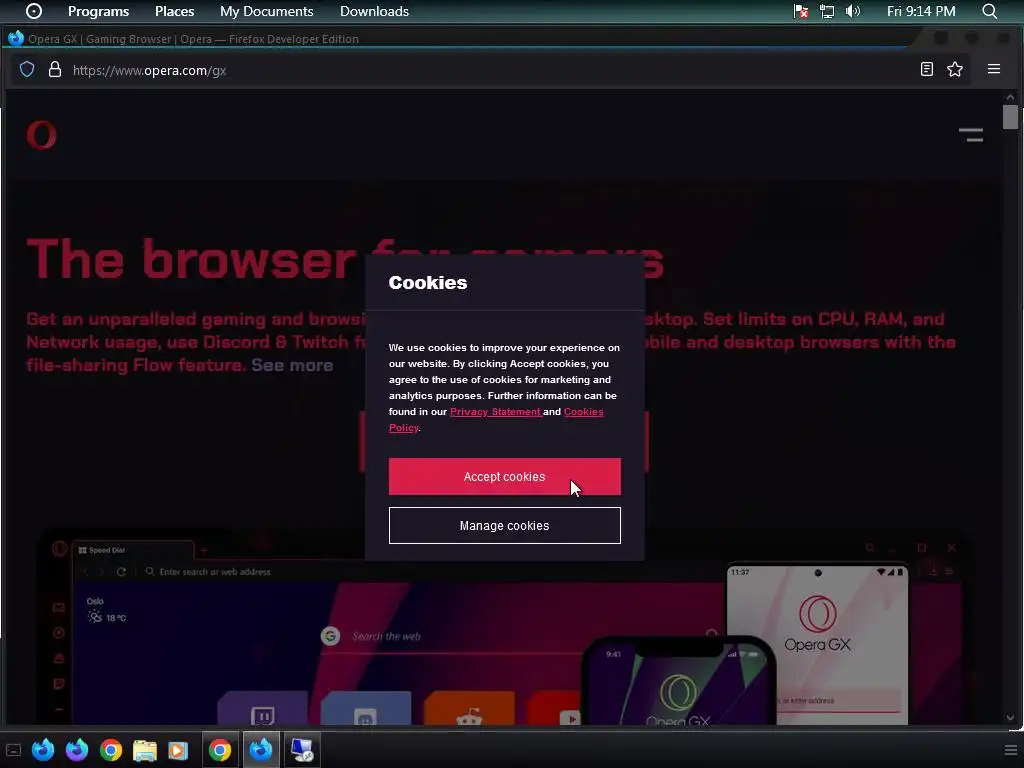Open the top panel search magnifier
The height and width of the screenshot is (768, 1024).
coord(989,11)
